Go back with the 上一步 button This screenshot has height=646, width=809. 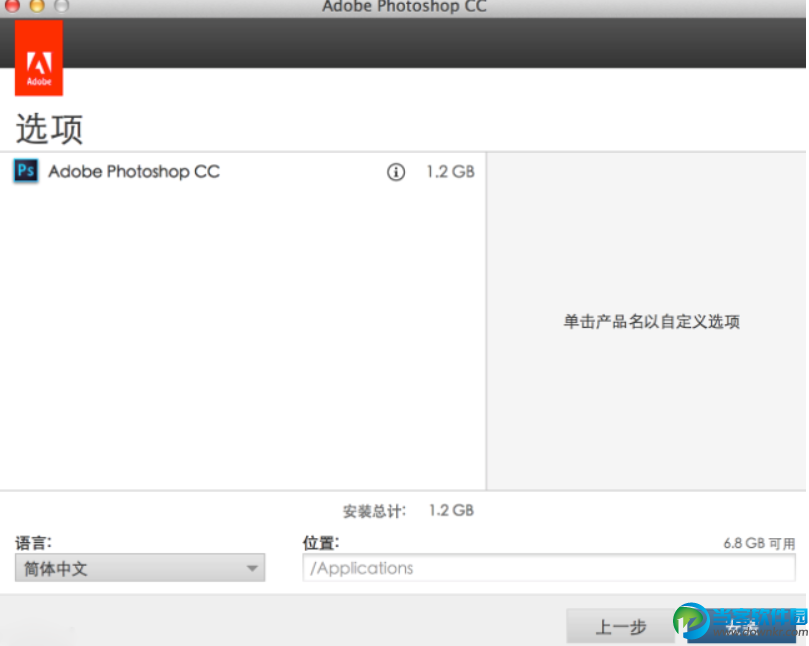point(621,627)
